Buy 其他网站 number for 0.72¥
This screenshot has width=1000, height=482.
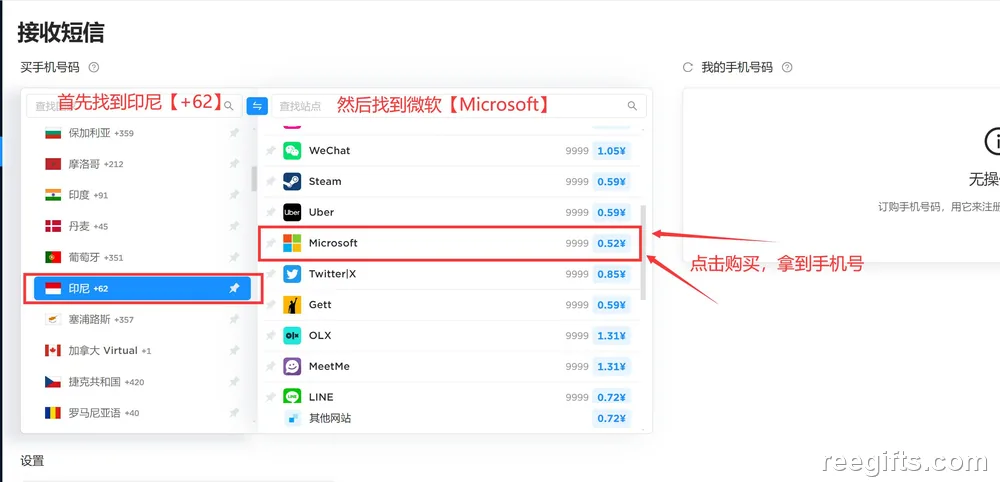click(611, 418)
